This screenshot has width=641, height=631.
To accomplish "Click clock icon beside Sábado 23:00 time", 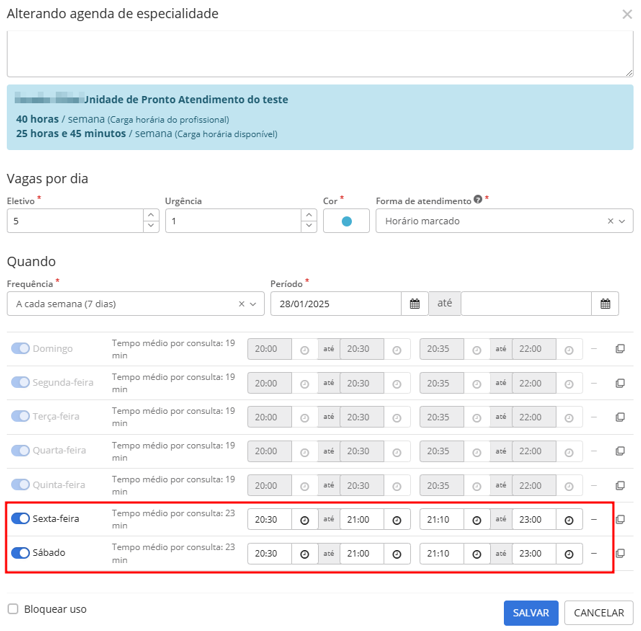I will [x=569, y=554].
